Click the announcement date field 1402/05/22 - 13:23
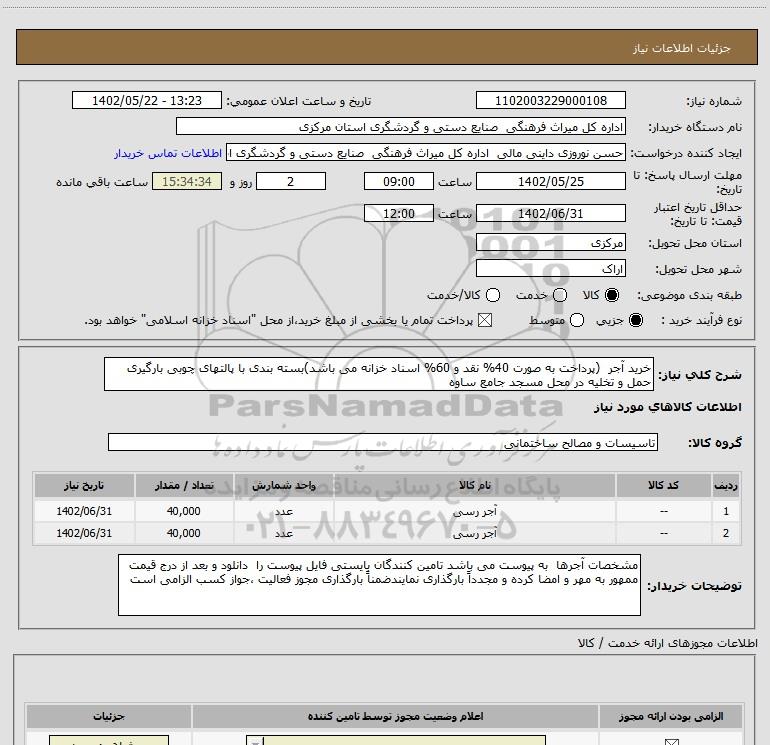The width and height of the screenshot is (770, 745). [x=147, y=101]
